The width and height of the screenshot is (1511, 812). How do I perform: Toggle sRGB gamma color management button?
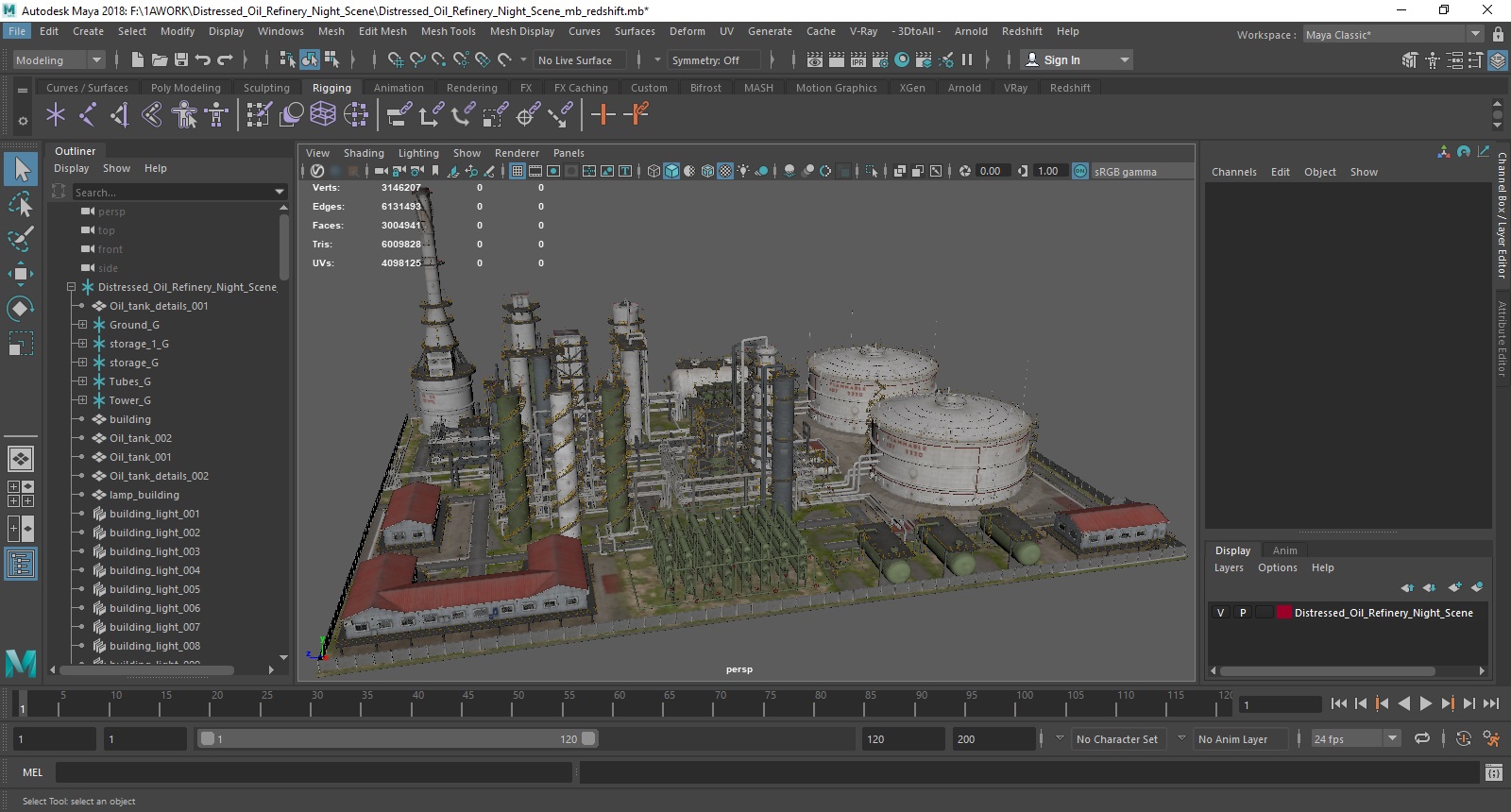pos(1080,171)
